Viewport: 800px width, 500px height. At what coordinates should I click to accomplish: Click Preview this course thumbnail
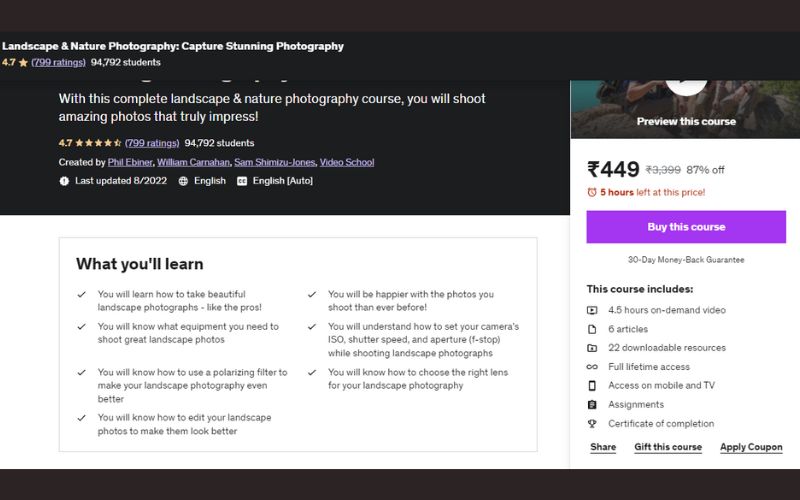click(x=685, y=109)
